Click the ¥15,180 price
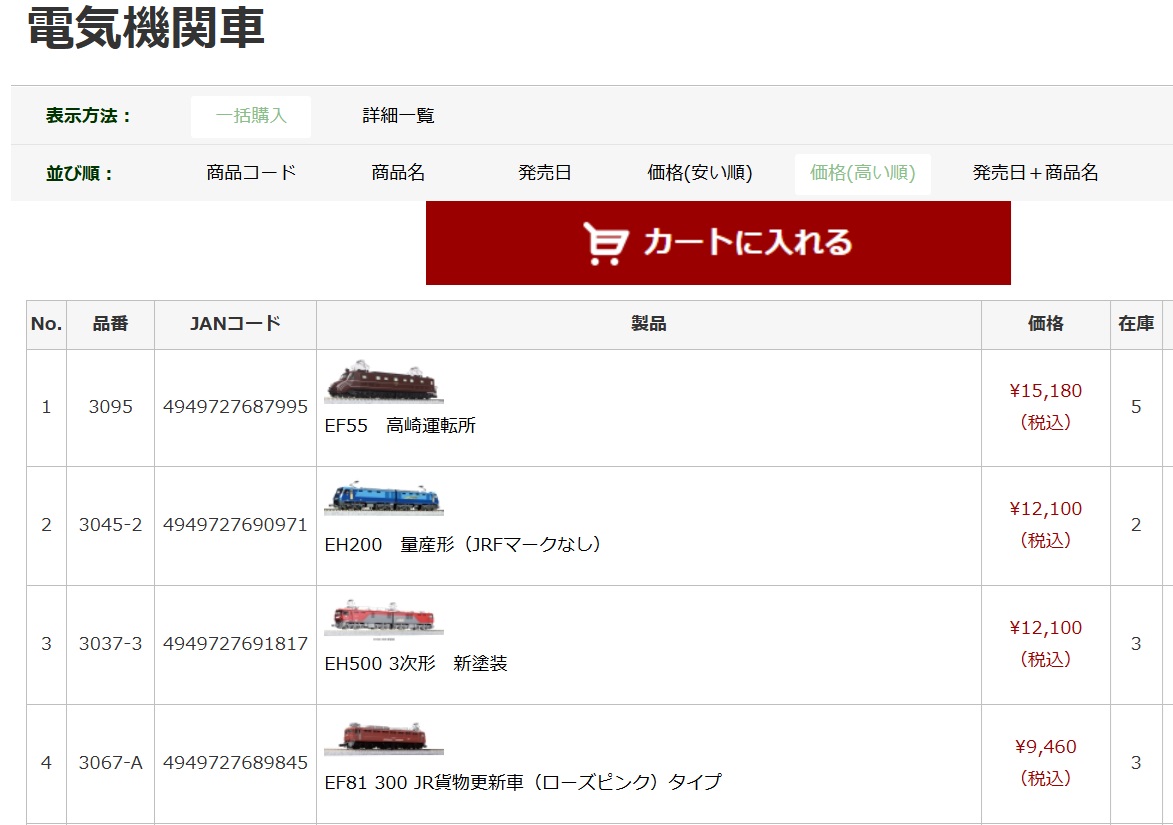This screenshot has width=1173, height=825. coord(1046,391)
